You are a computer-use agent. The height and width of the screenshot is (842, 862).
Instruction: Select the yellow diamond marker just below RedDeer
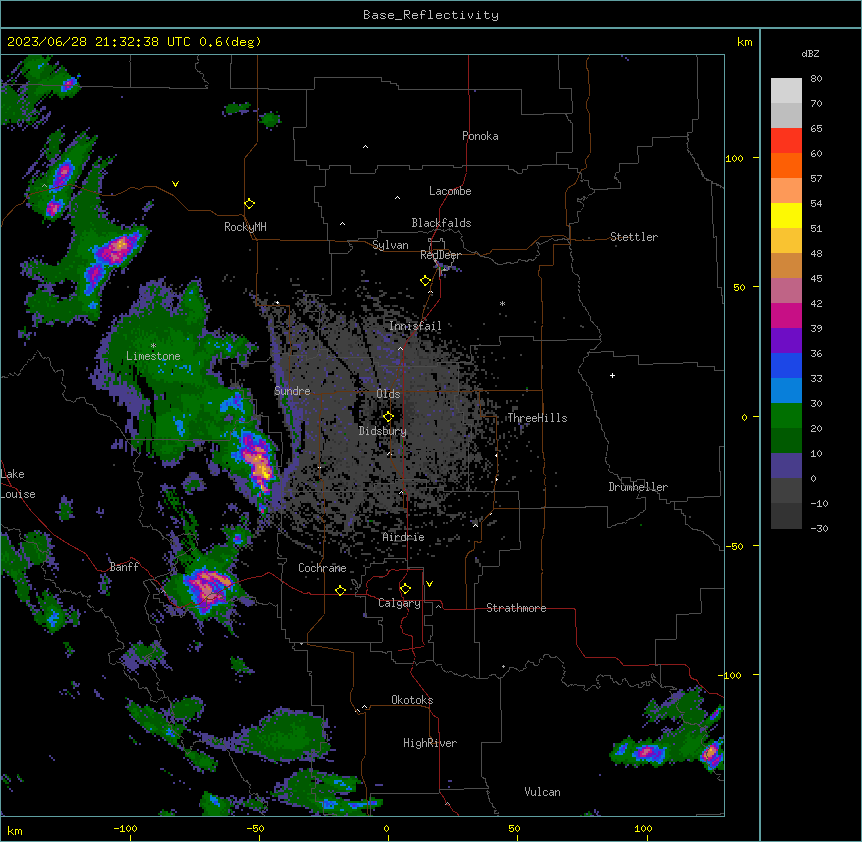[x=425, y=281]
